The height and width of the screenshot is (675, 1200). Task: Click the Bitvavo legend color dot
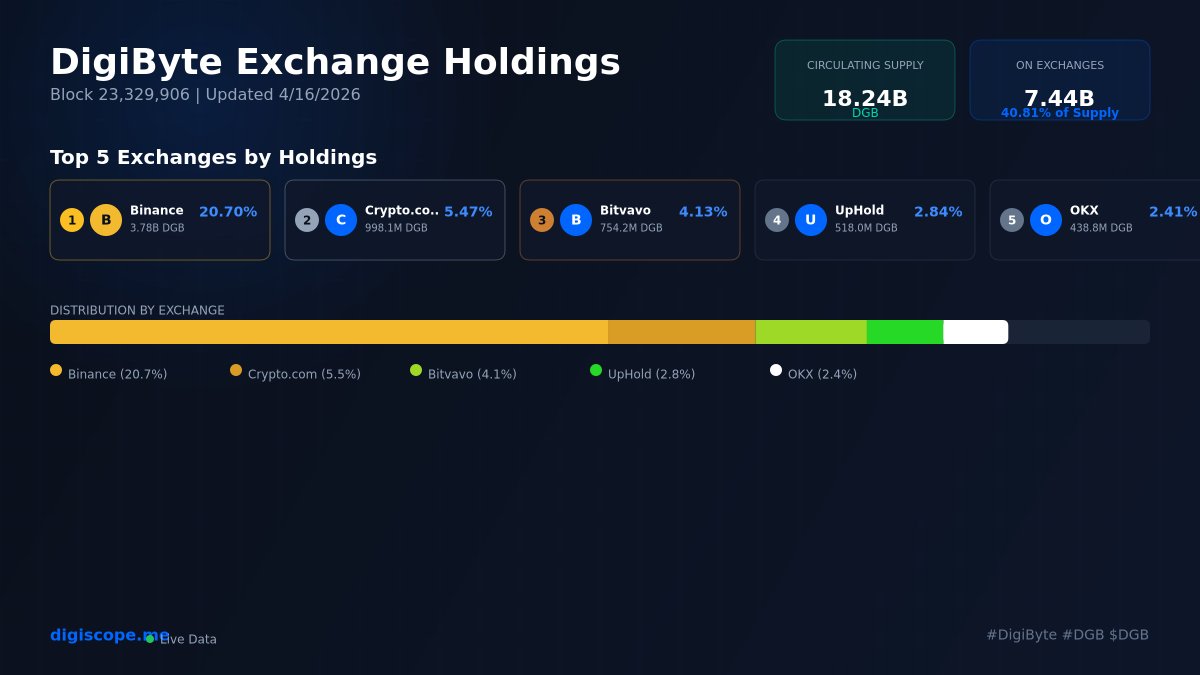point(416,370)
